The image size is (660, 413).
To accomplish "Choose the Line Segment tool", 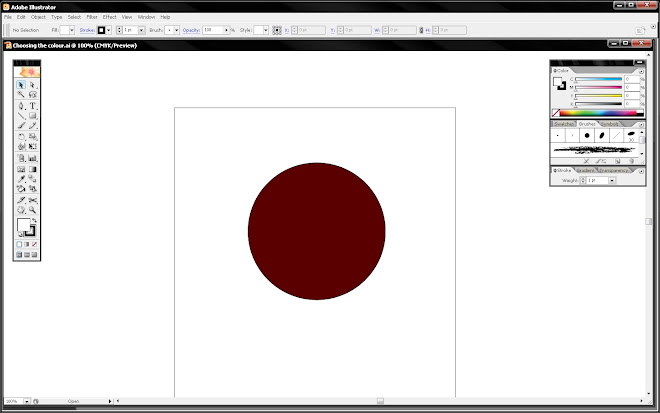I will (x=21, y=115).
